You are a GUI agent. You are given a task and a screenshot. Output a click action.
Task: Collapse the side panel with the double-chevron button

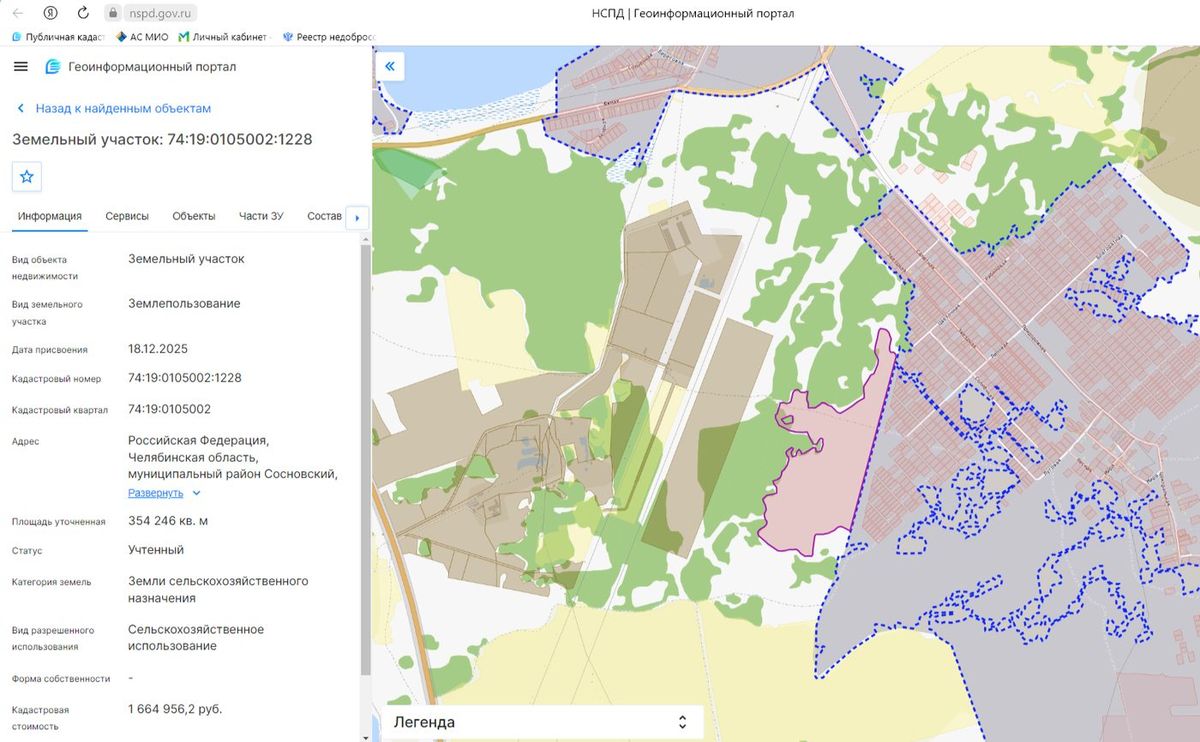pyautogui.click(x=390, y=67)
